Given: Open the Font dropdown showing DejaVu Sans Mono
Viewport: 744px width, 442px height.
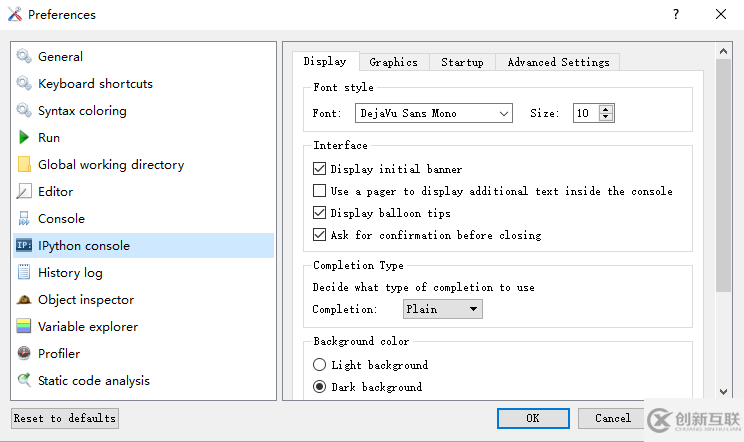Looking at the screenshot, I should tap(434, 114).
